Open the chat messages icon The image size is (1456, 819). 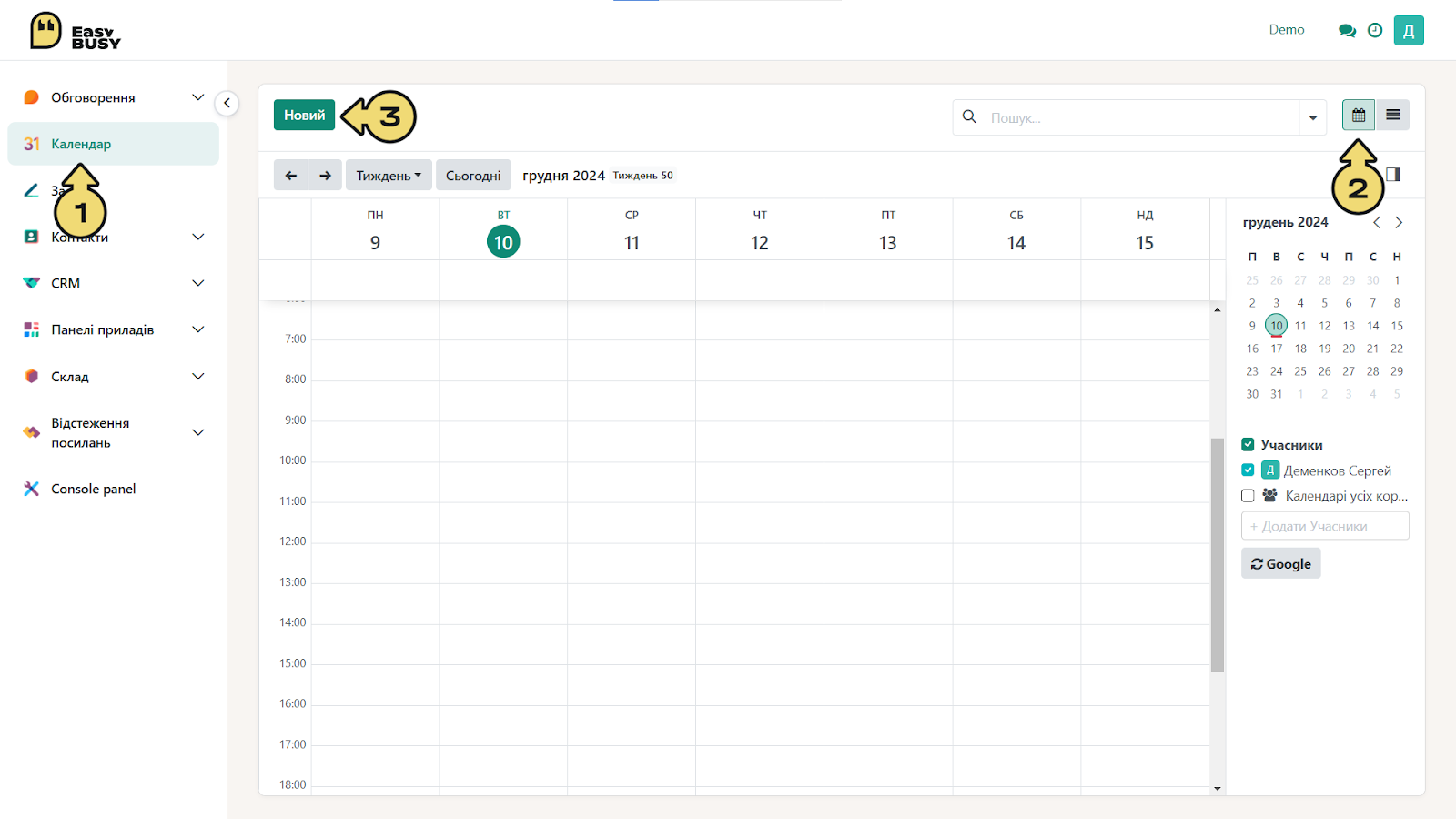tap(1347, 30)
